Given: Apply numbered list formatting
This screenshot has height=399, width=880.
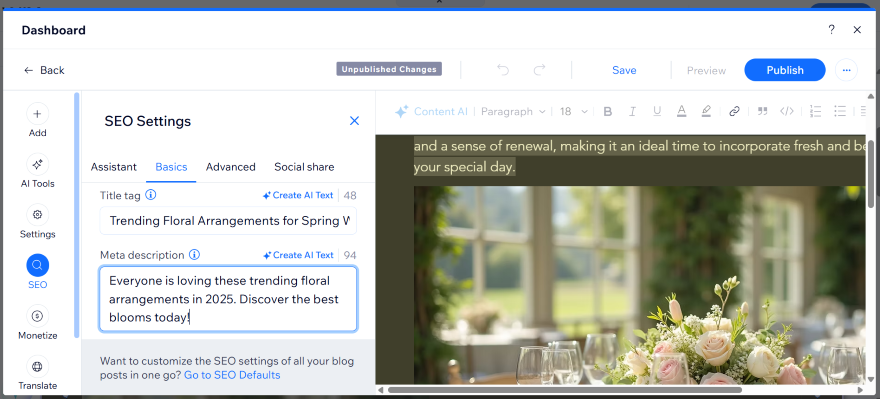Looking at the screenshot, I should point(815,112).
